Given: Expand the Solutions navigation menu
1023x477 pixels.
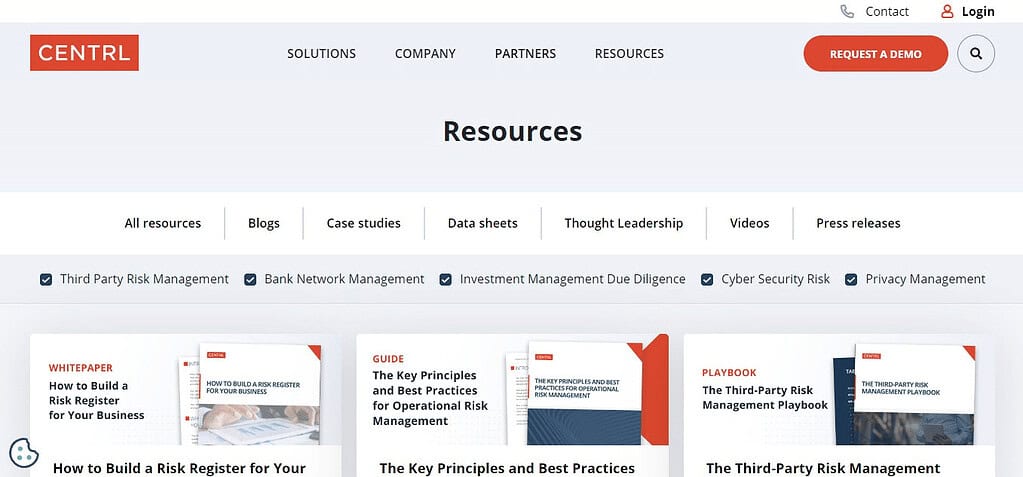Looking at the screenshot, I should coord(322,54).
